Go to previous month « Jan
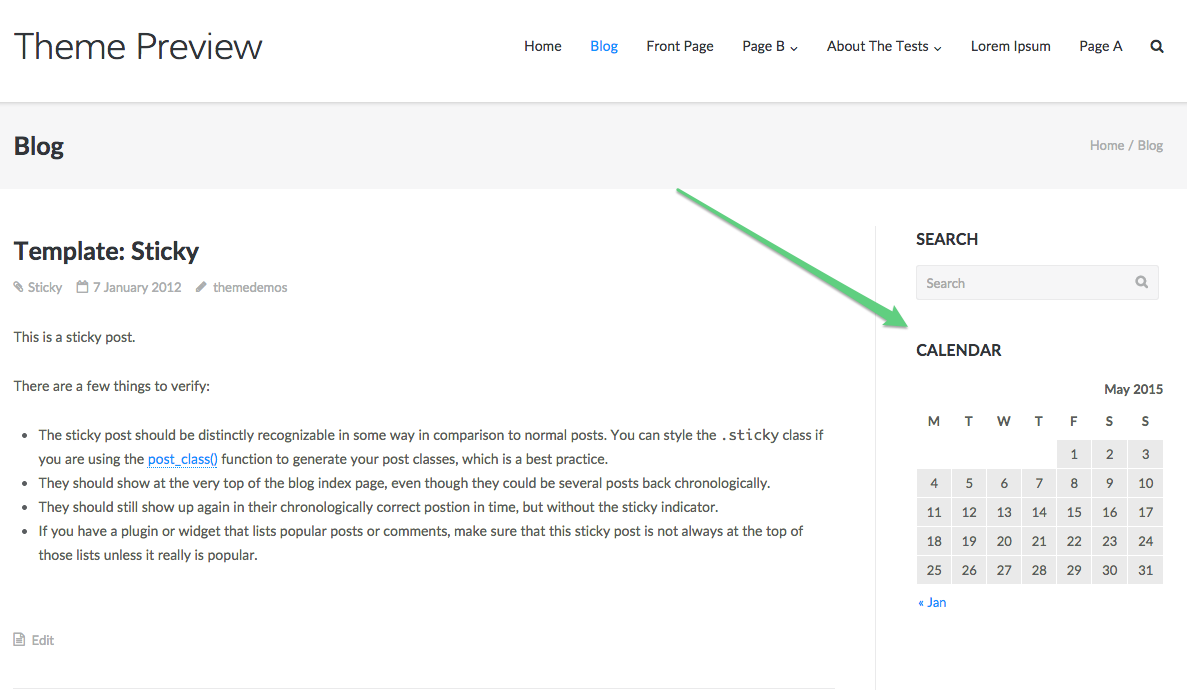Viewport: 1187px width, 690px height. pos(932,602)
